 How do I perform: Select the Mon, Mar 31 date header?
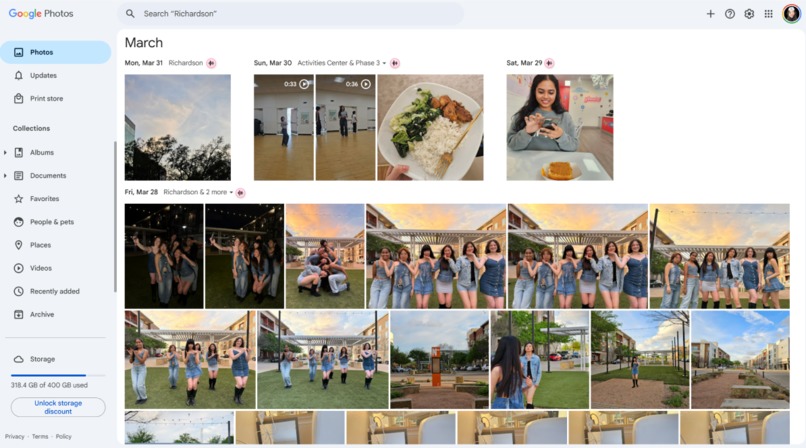(x=143, y=63)
